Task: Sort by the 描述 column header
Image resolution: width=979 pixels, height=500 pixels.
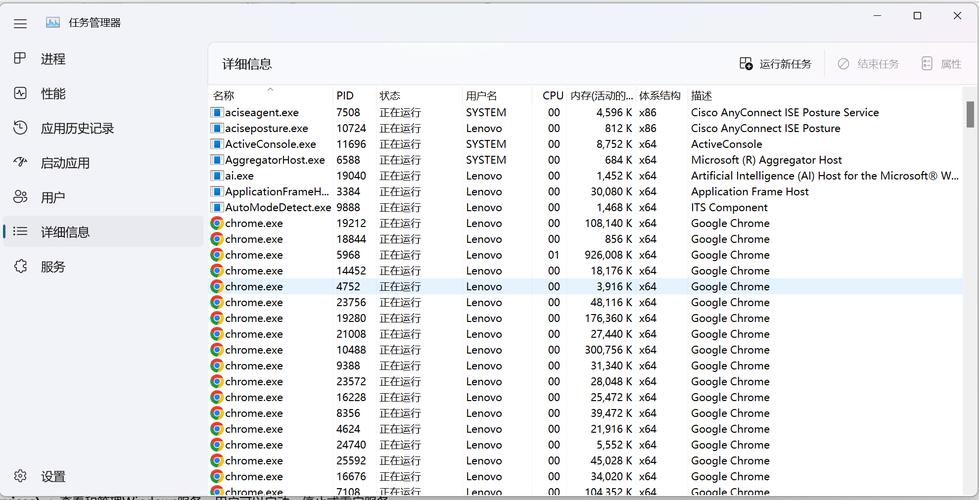Action: tap(824, 96)
